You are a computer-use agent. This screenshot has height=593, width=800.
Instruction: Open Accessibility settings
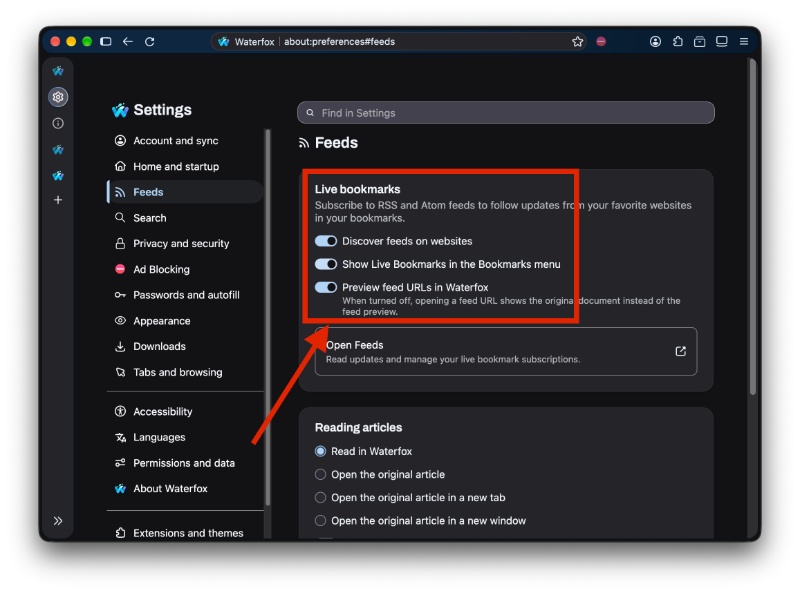(x=185, y=411)
